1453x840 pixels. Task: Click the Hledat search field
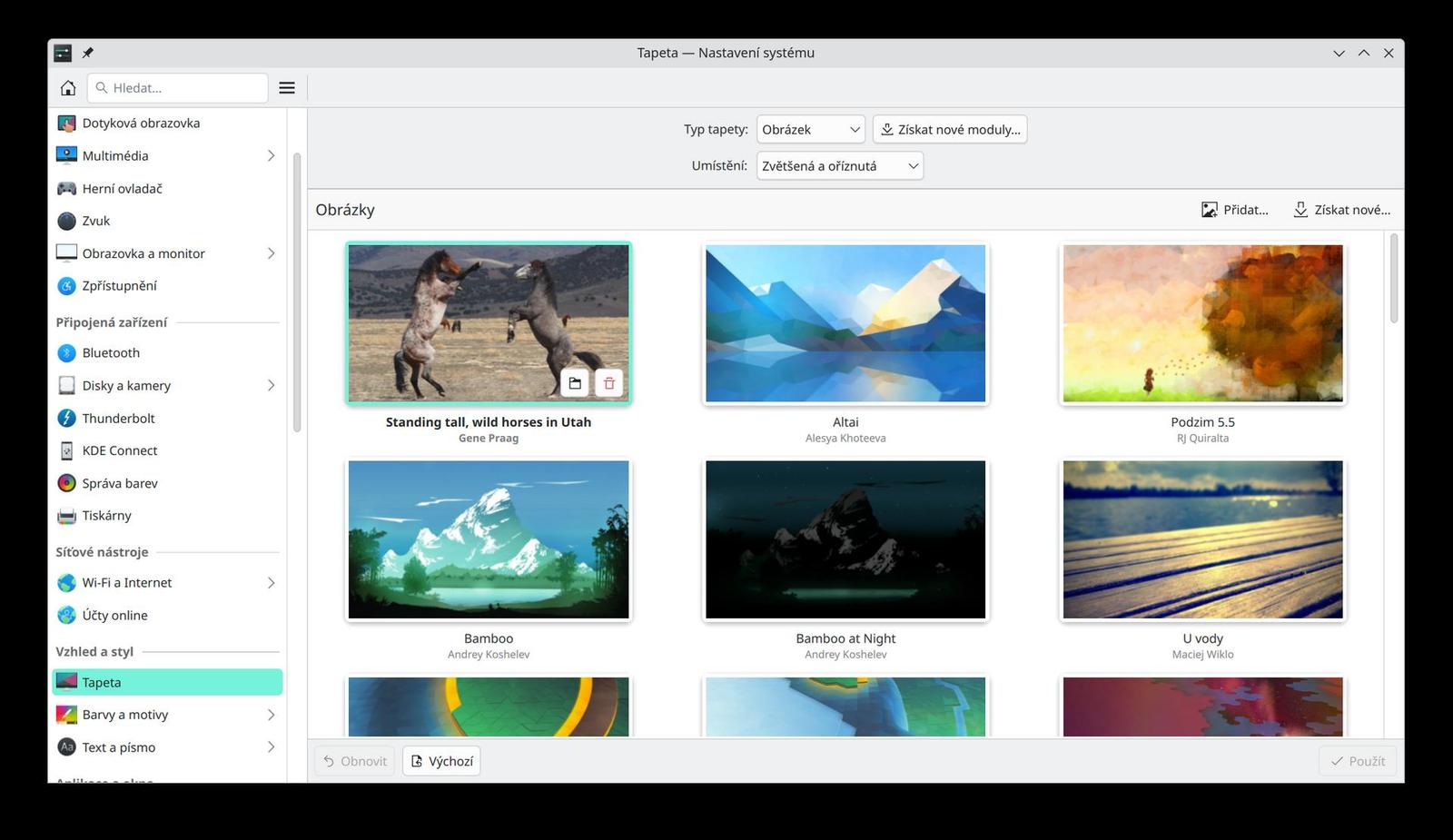(178, 87)
